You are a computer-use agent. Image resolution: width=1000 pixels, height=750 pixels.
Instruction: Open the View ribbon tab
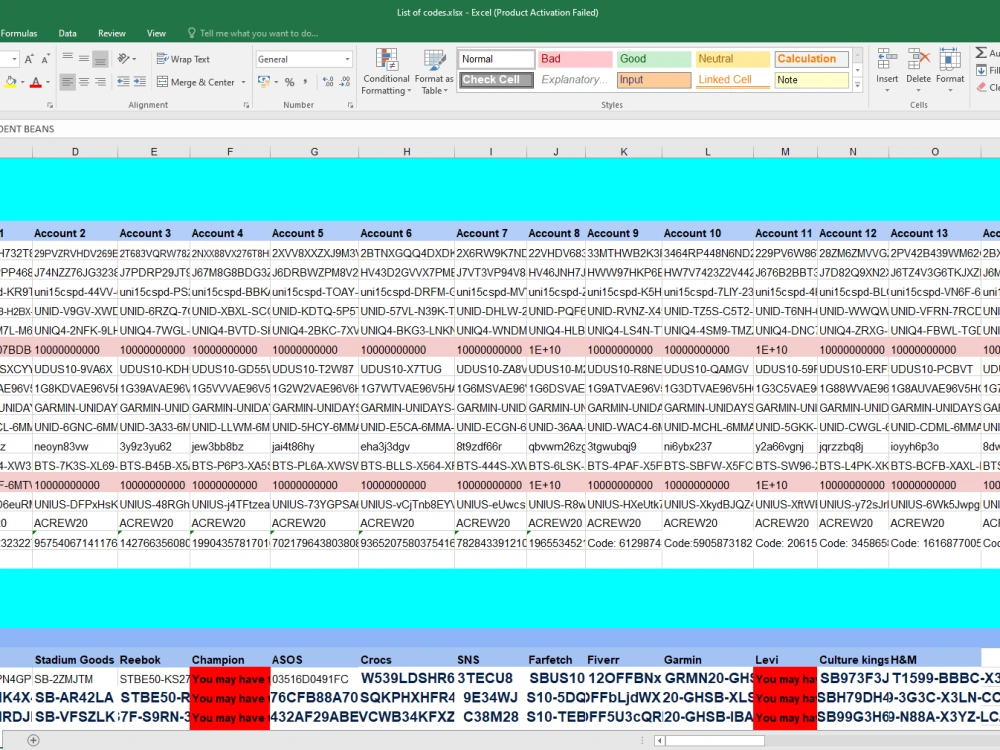point(156,33)
